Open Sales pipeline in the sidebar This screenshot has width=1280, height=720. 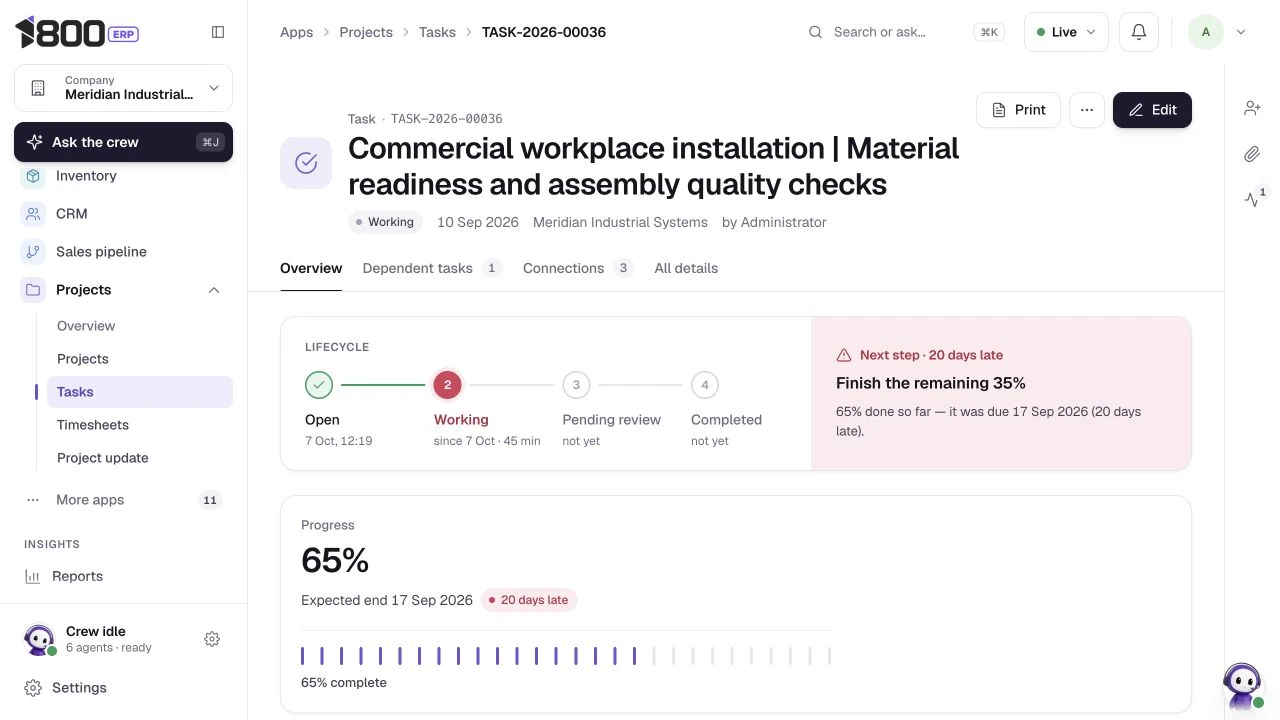tap(124, 252)
